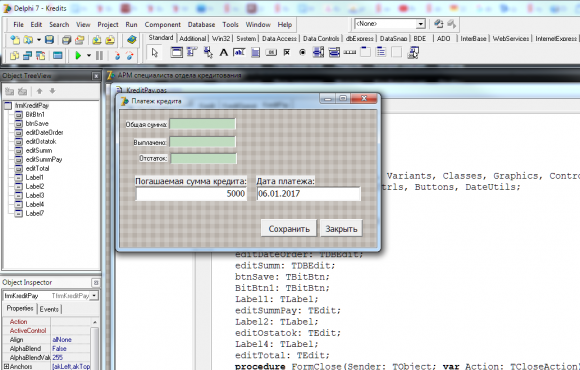Open the Events tab in Object Inspector
580x370 pixels.
pyautogui.click(x=49, y=309)
